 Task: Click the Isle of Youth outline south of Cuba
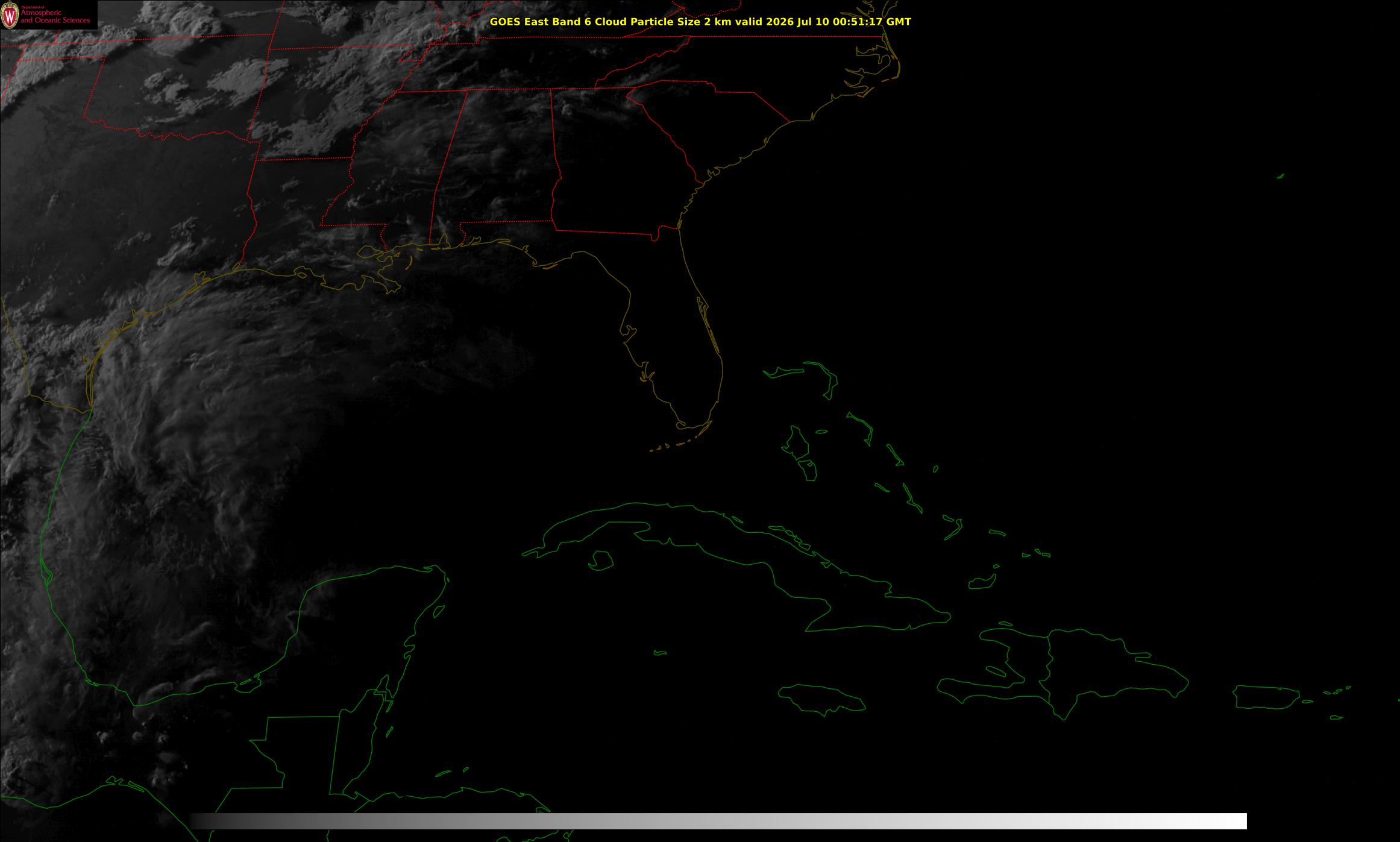point(601,561)
